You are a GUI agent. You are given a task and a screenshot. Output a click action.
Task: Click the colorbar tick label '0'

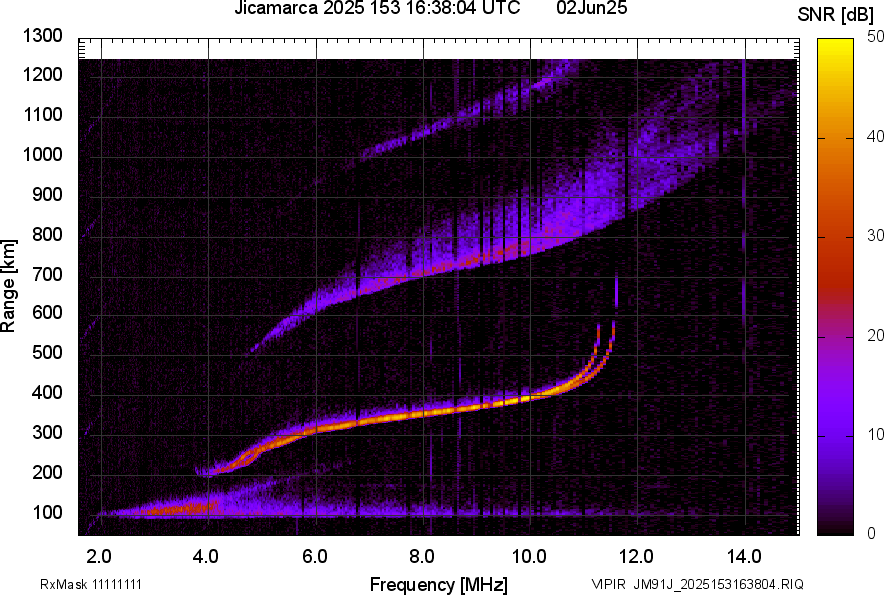872,533
